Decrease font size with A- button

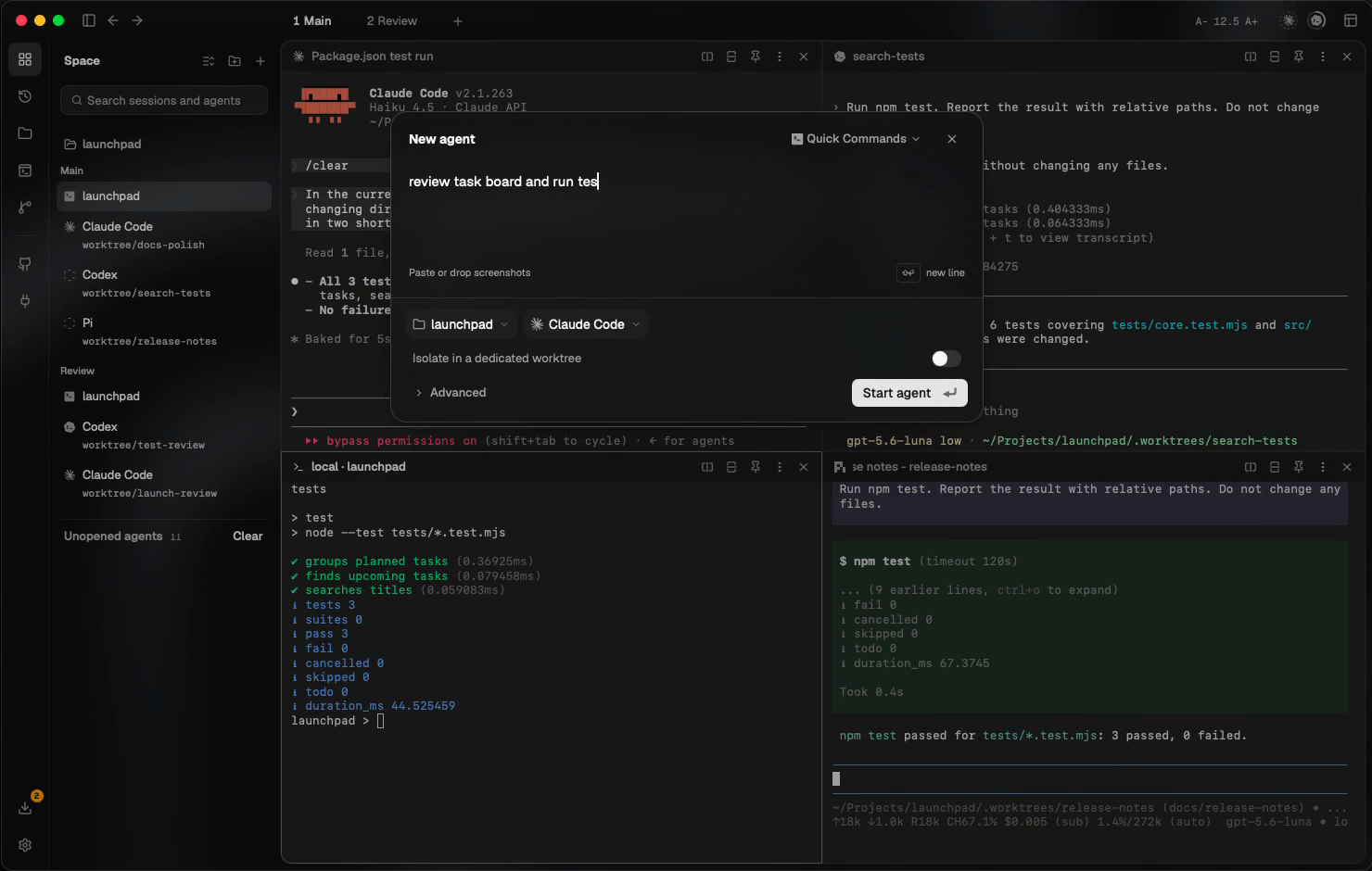pos(1201,21)
